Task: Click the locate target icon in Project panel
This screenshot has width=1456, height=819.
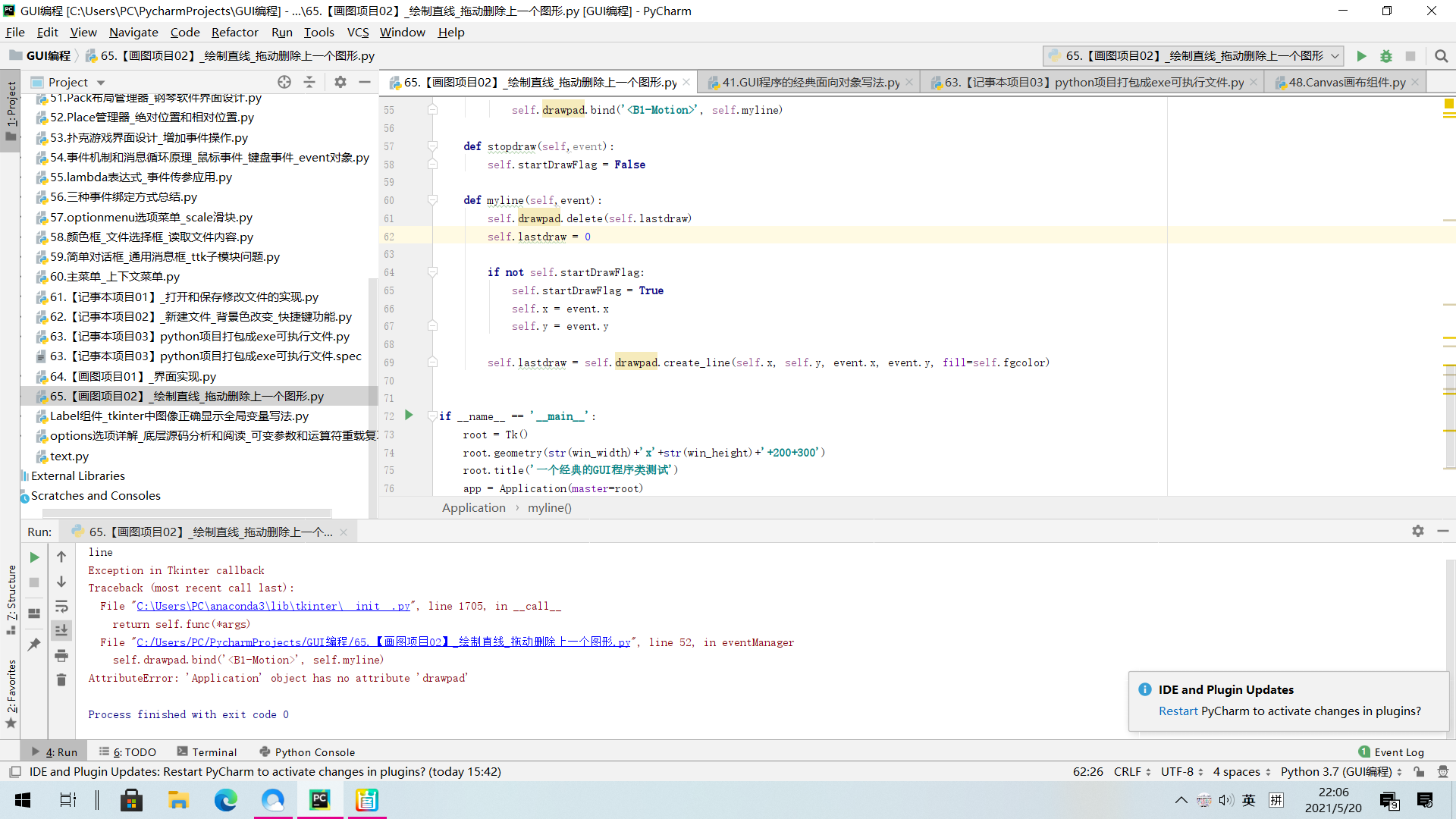Action: point(284,82)
